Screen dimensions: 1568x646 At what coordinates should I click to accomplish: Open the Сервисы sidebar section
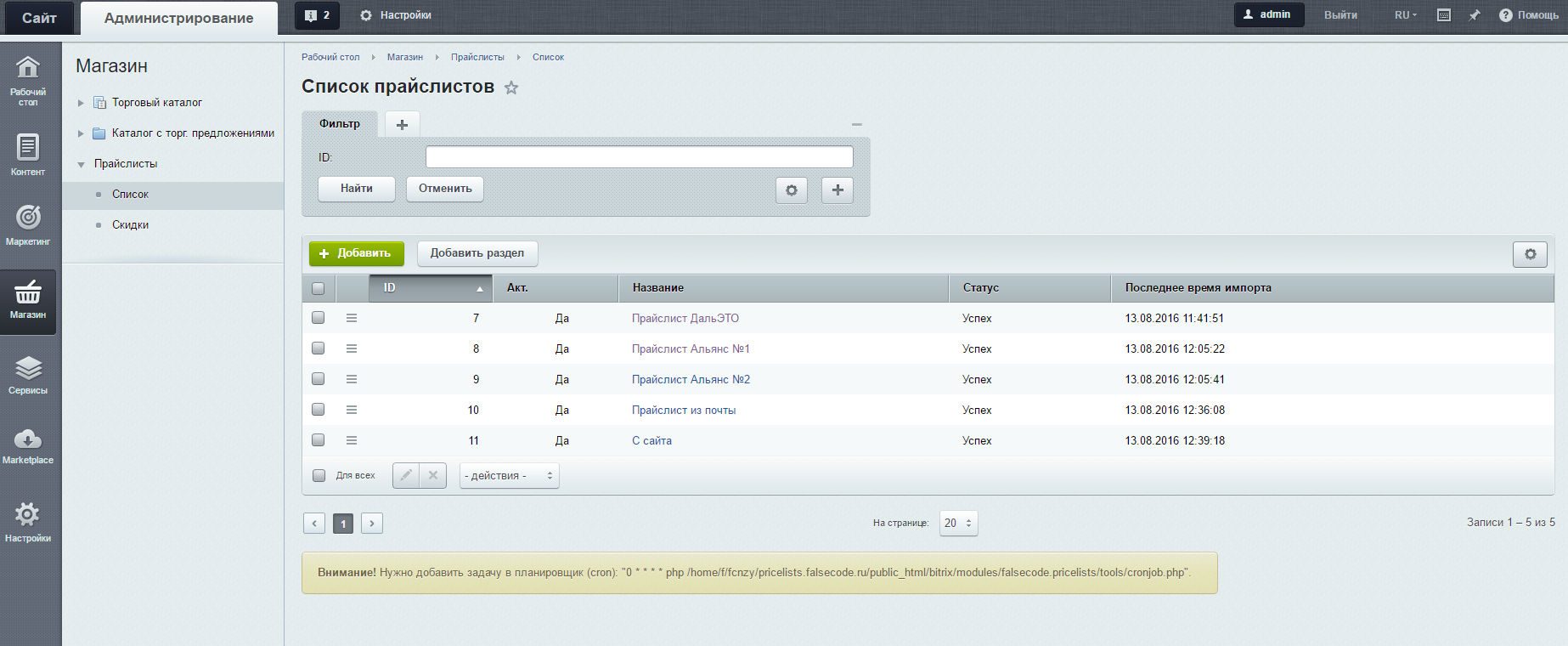coord(28,375)
